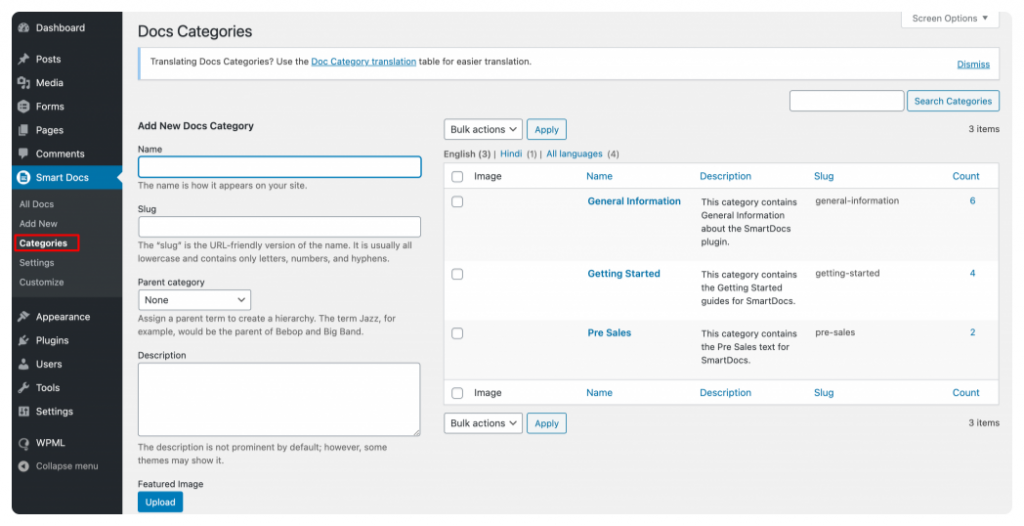The height and width of the screenshot is (526, 1024).
Task: Show categories in All languages
Action: (575, 154)
